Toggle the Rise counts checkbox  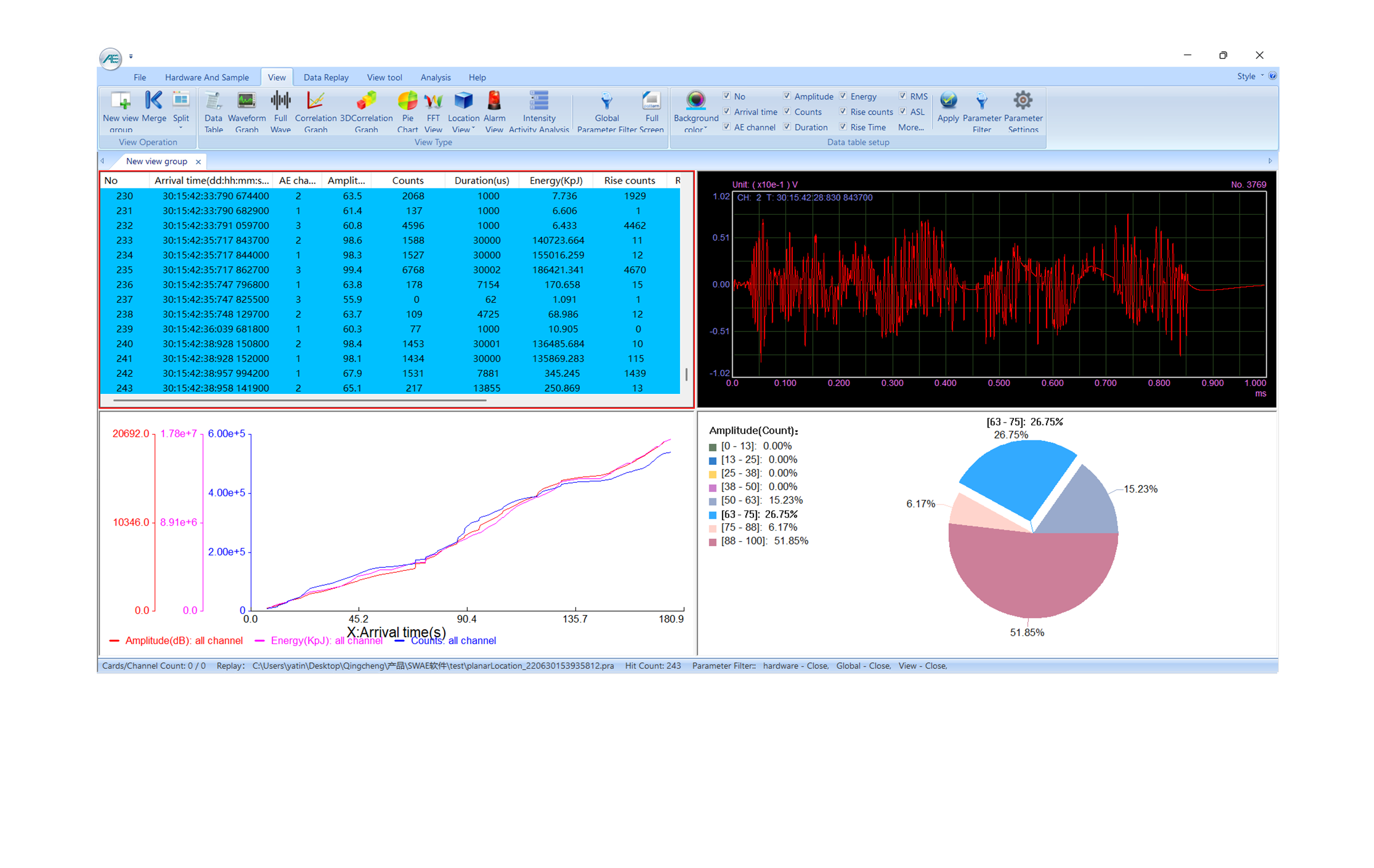click(x=843, y=111)
